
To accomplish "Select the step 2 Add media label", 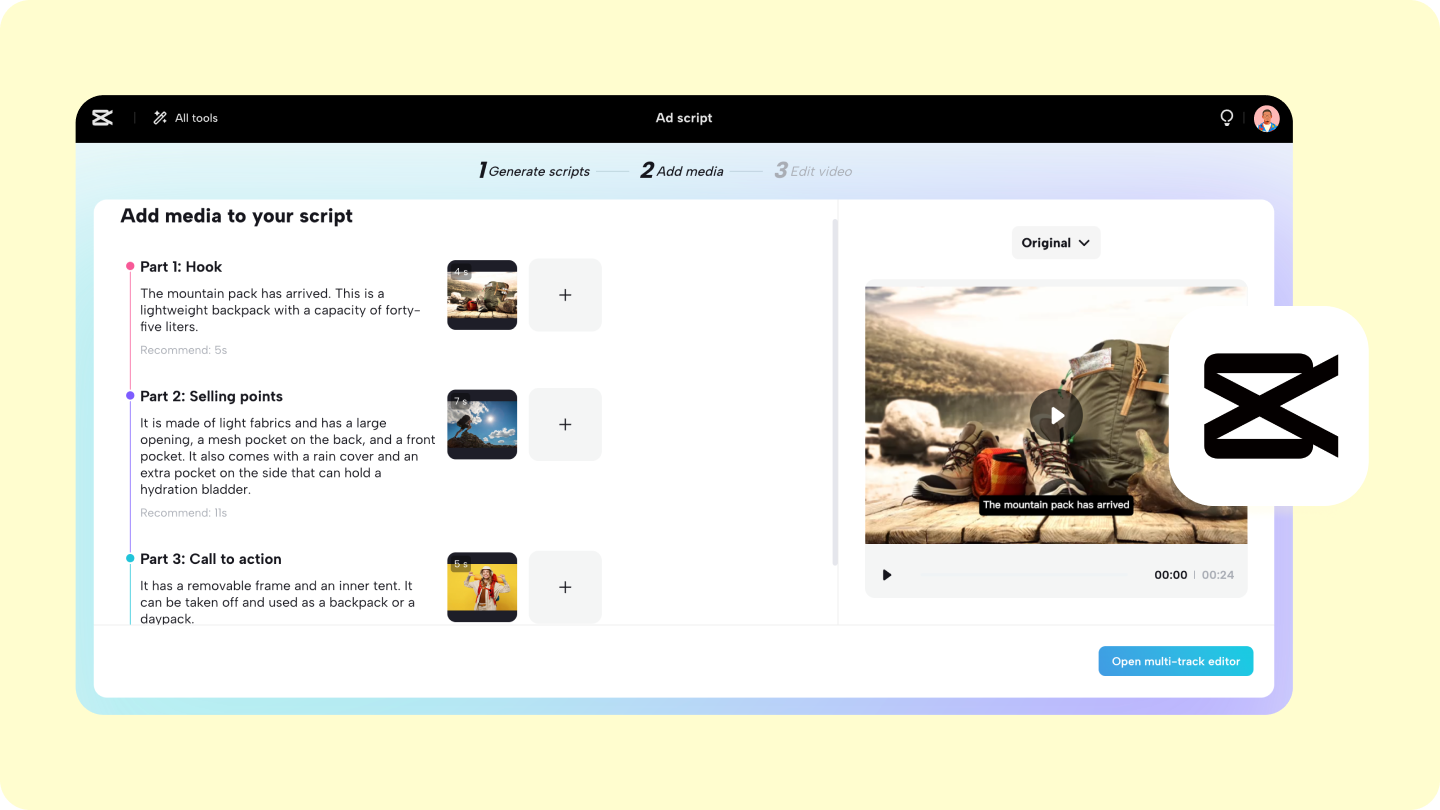I will [x=681, y=170].
